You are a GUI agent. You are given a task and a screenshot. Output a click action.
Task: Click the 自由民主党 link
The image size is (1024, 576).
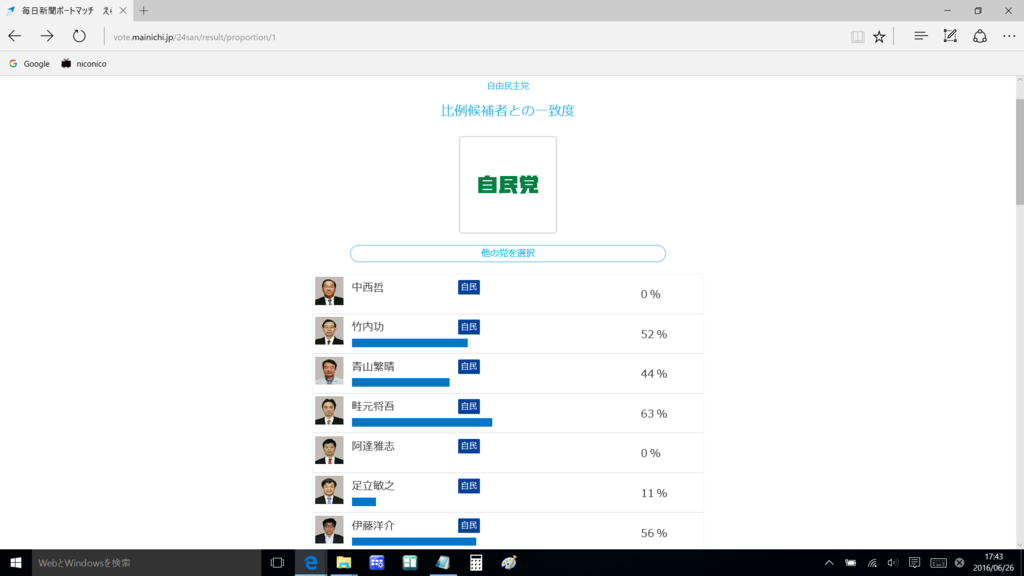coord(507,86)
